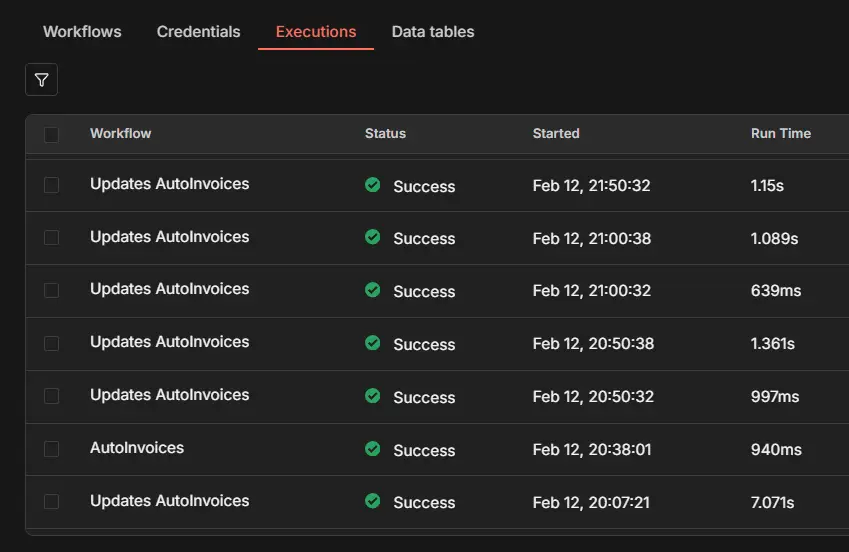Click the Run Time column header
Screen dimensions: 849x552
781,133
